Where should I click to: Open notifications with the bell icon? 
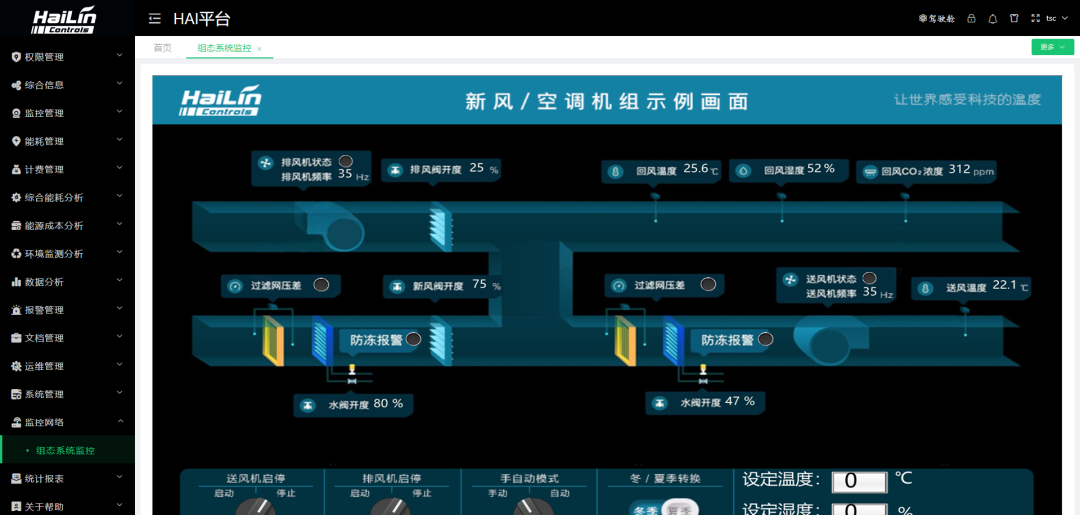coord(993,18)
